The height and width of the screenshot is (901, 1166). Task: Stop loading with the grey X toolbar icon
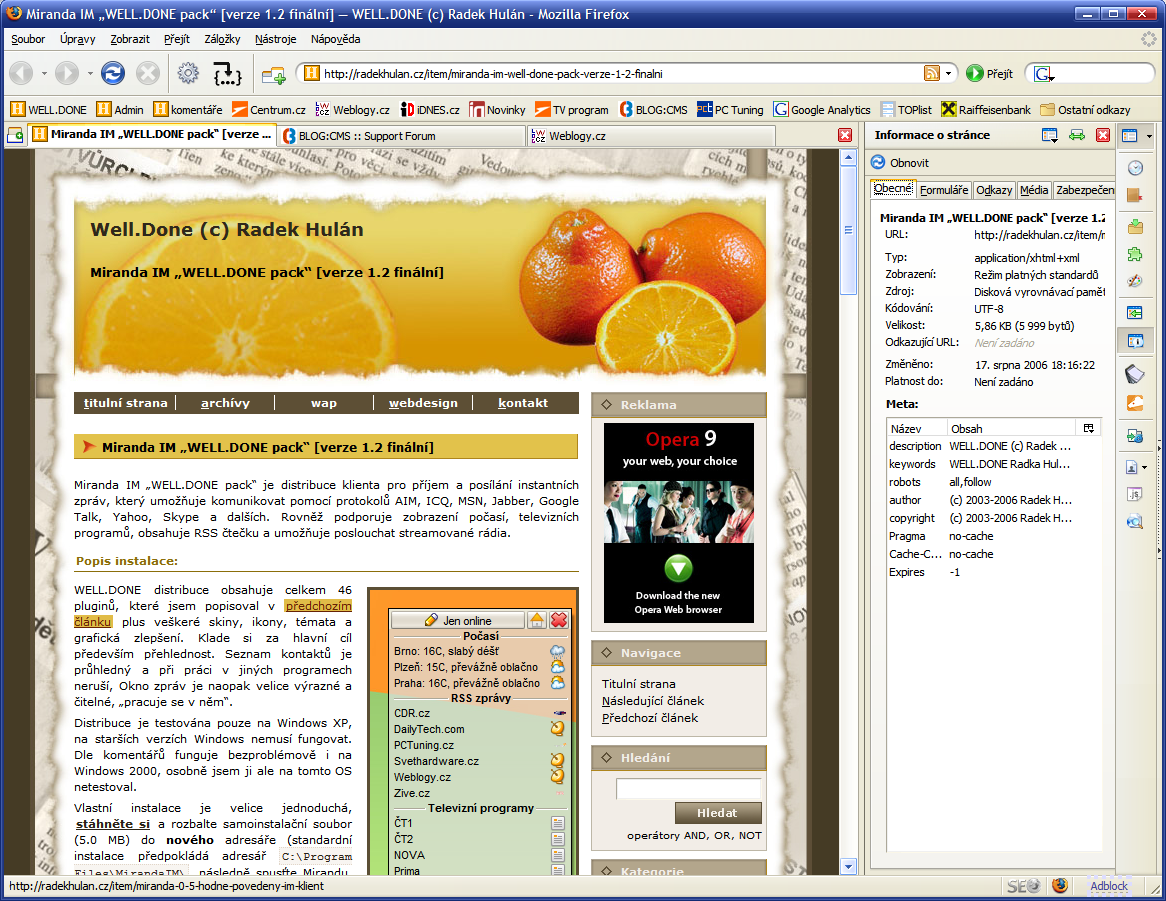click(x=148, y=73)
